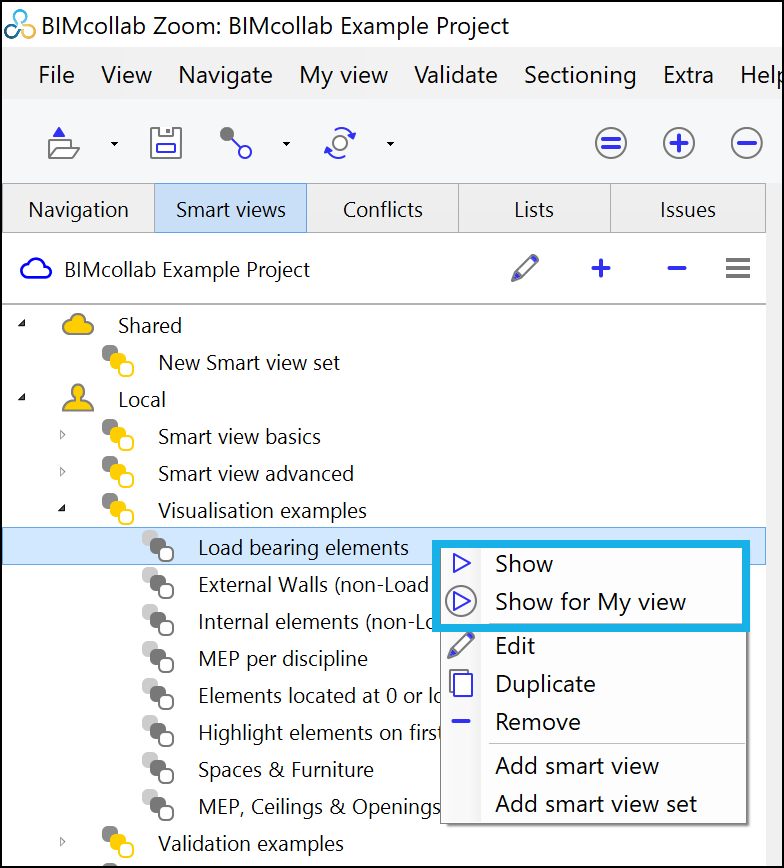
Task: Select the Smart views tab
Action: [230, 209]
